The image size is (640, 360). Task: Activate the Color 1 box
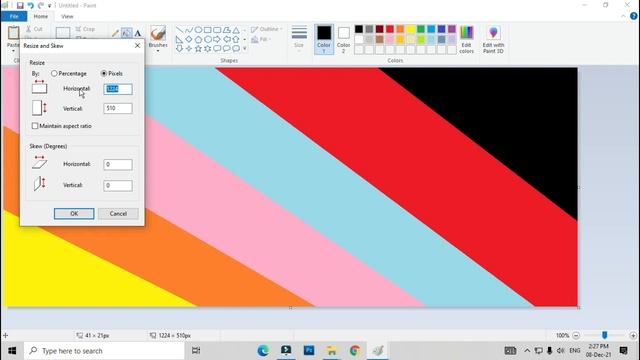pyautogui.click(x=324, y=40)
